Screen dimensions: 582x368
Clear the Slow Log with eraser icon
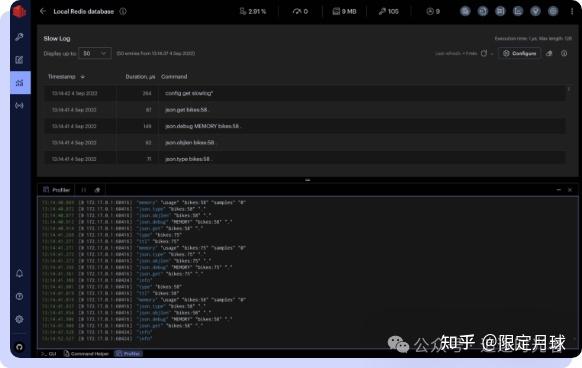click(549, 53)
